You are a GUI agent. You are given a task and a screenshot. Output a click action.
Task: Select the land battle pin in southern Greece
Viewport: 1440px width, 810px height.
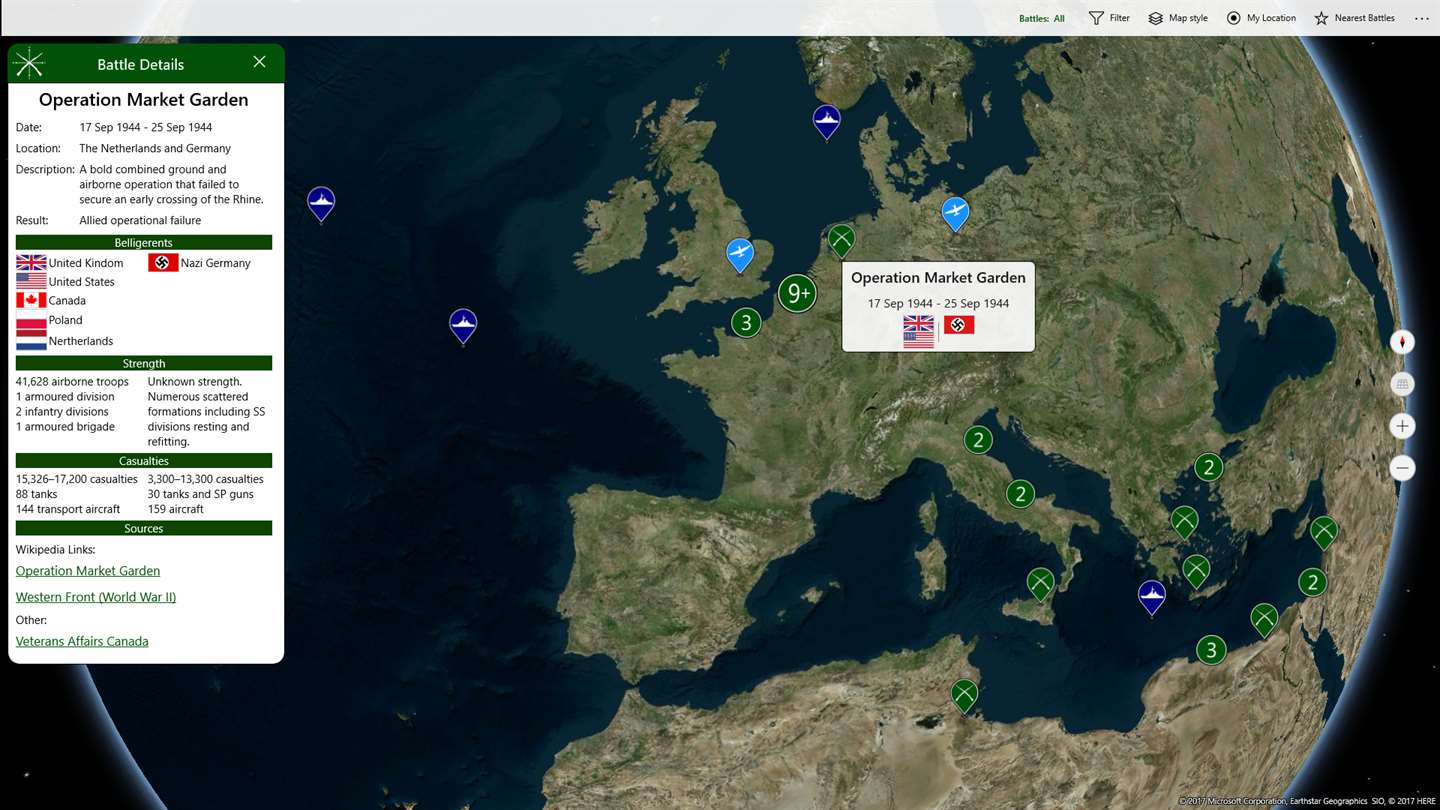[x=1196, y=570]
